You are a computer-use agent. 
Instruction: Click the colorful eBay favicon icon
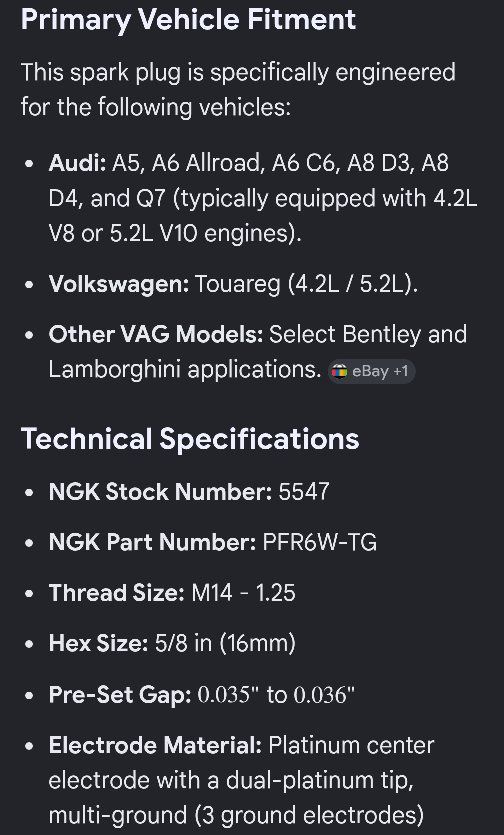[x=339, y=371]
